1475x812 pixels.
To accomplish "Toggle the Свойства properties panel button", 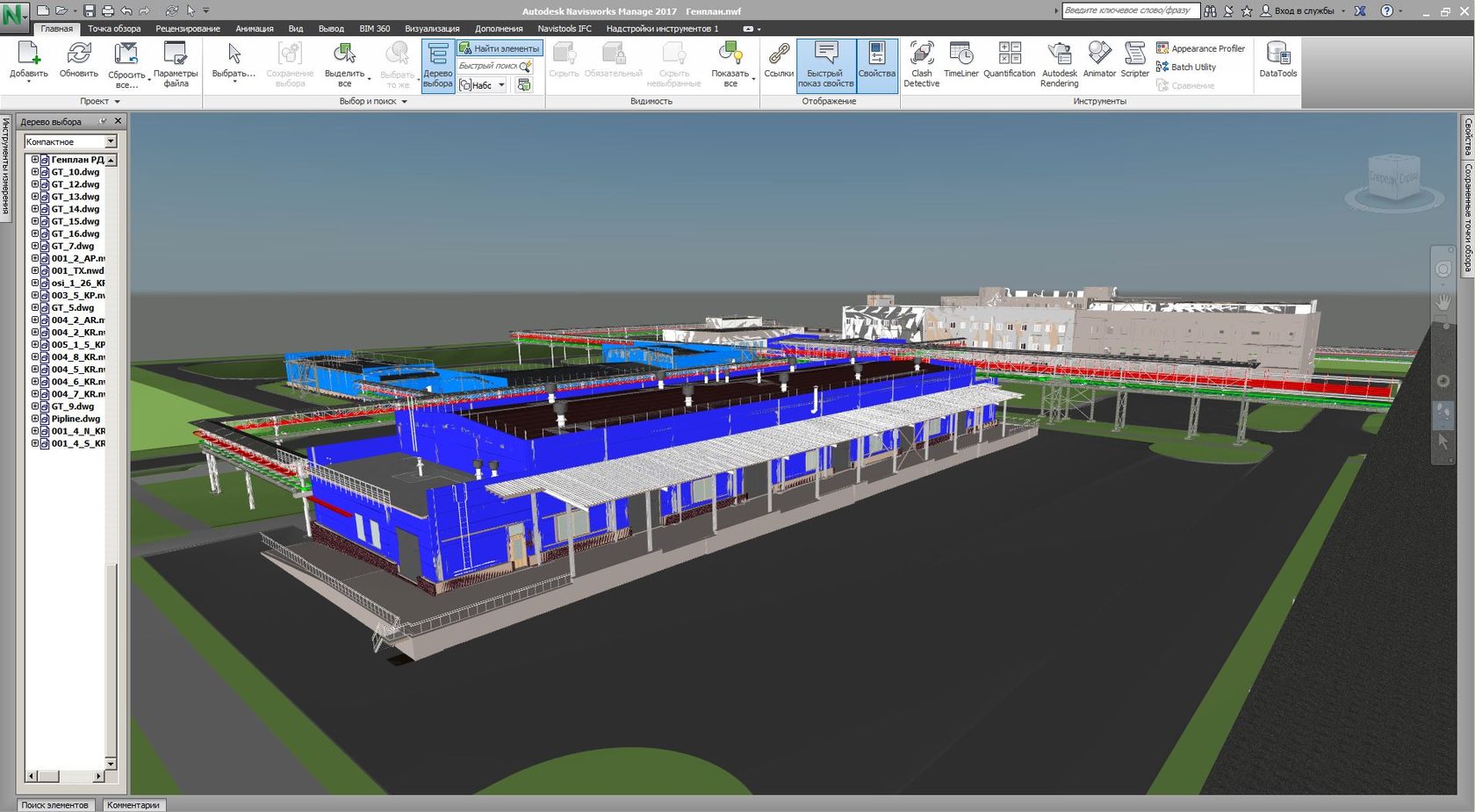I will pyautogui.click(x=877, y=66).
